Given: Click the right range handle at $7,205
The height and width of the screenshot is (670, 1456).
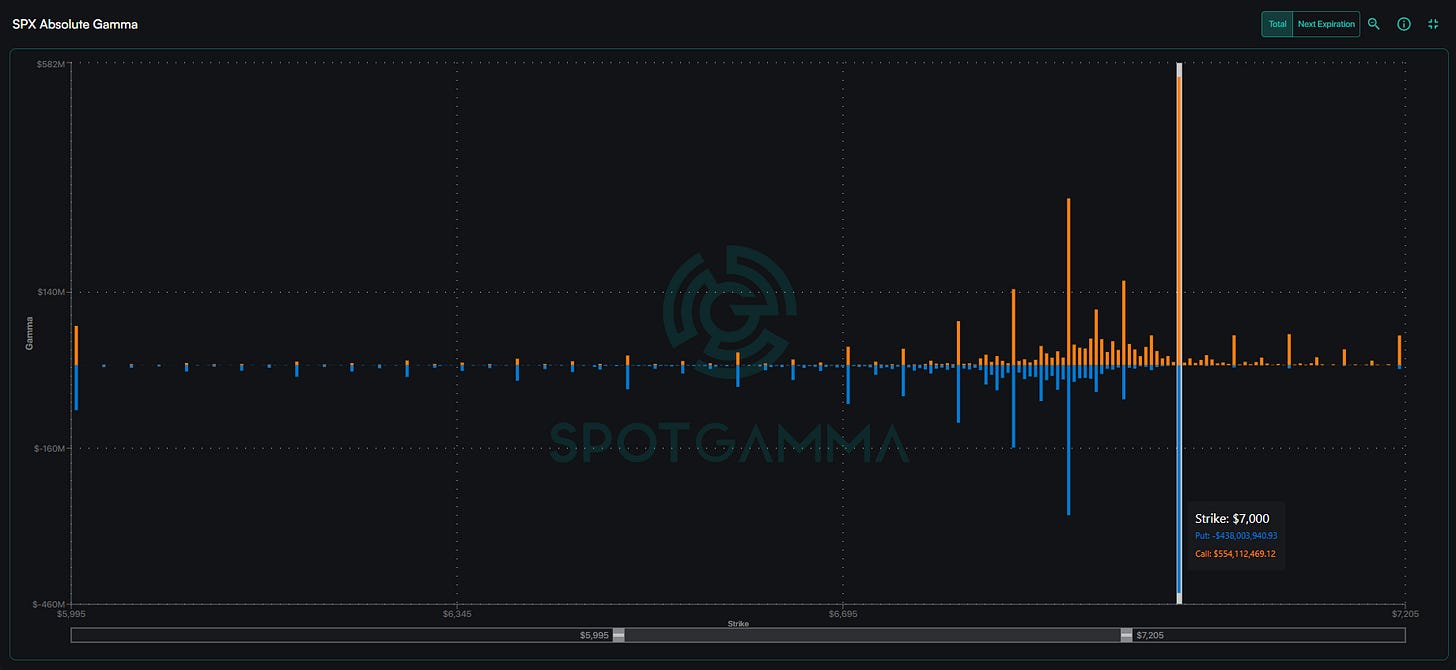Looking at the screenshot, I should coord(1126,635).
